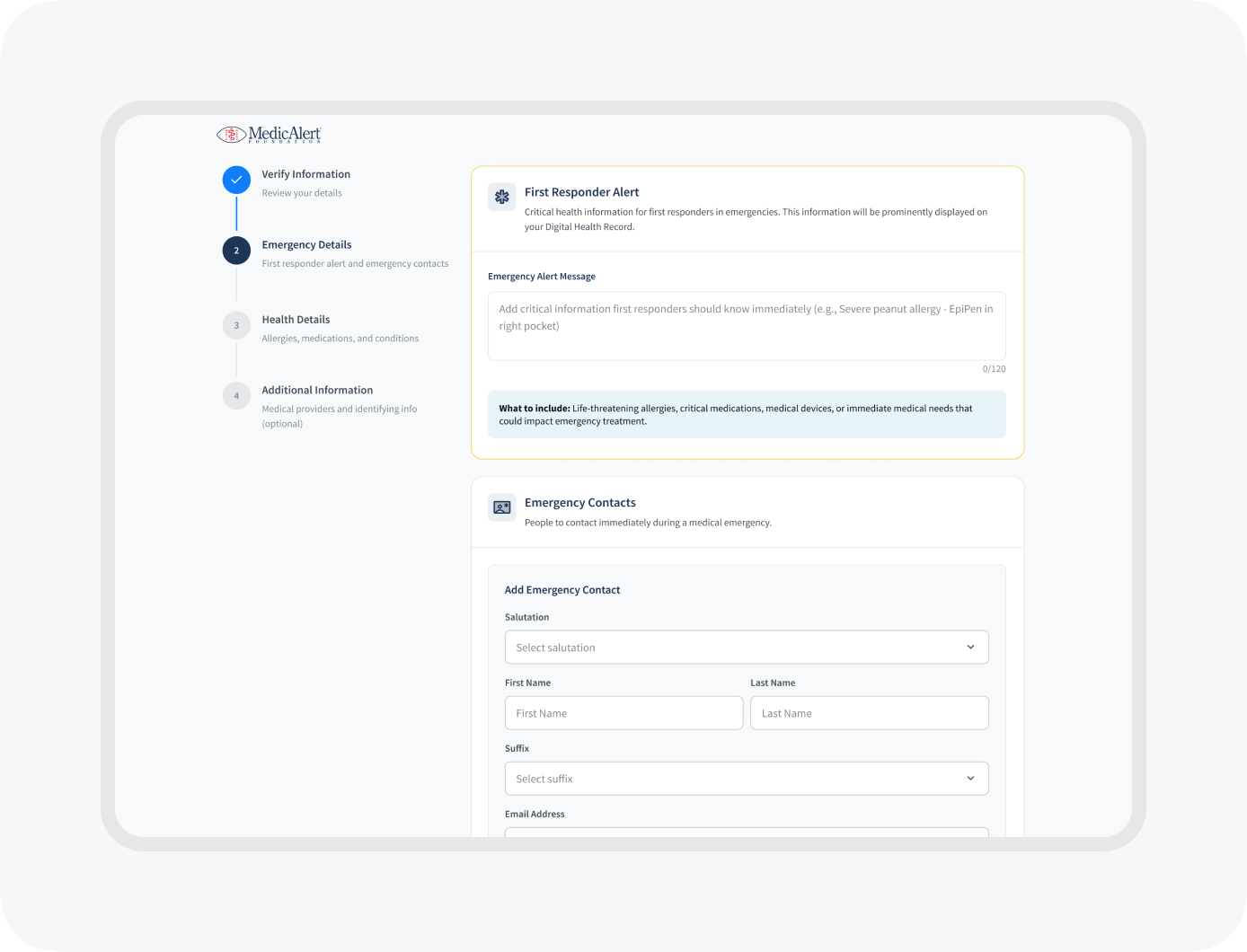Click the Emergency Alert Message text area

747,326
